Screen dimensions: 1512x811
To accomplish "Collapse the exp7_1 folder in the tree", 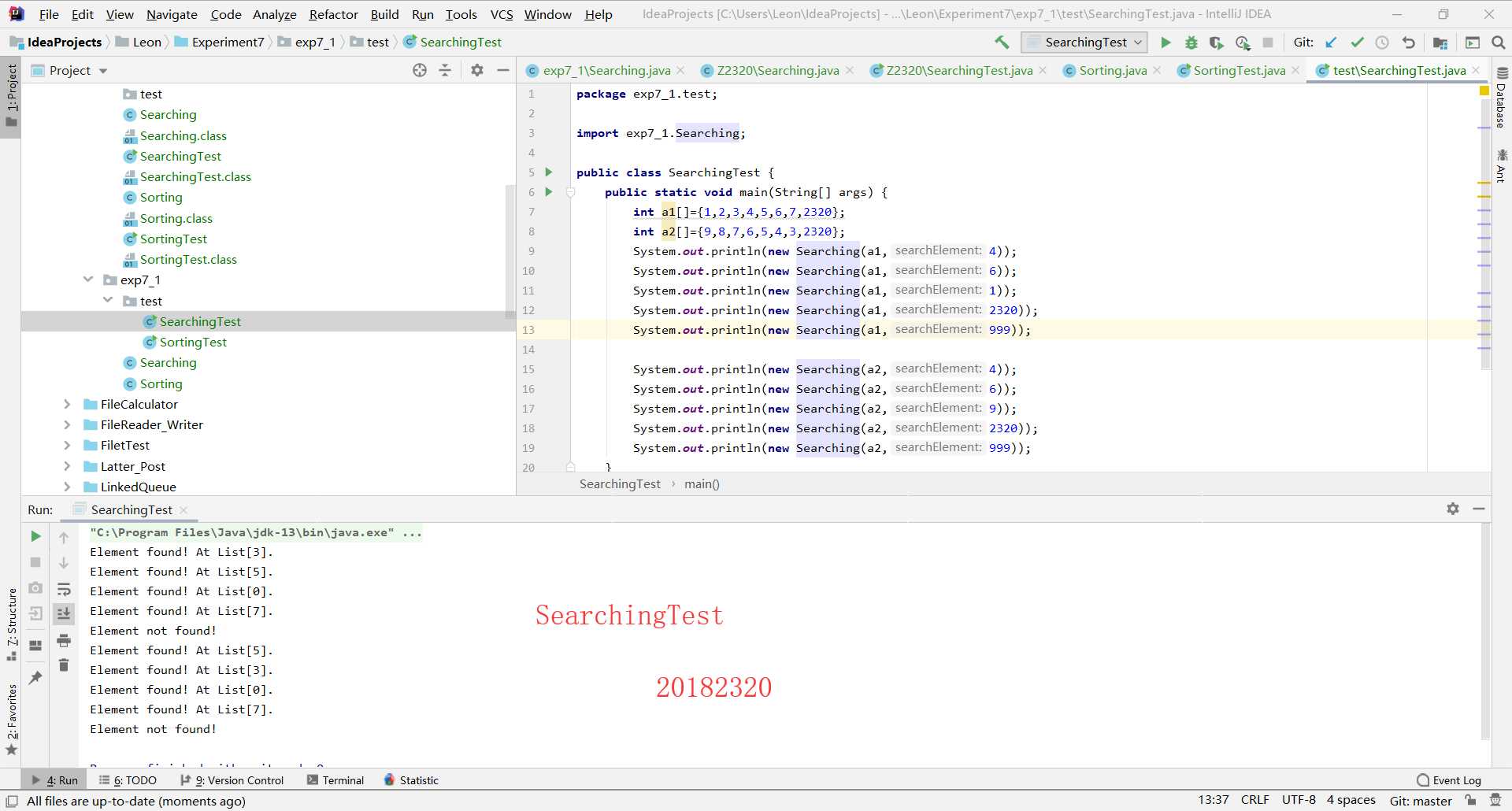I will point(88,280).
